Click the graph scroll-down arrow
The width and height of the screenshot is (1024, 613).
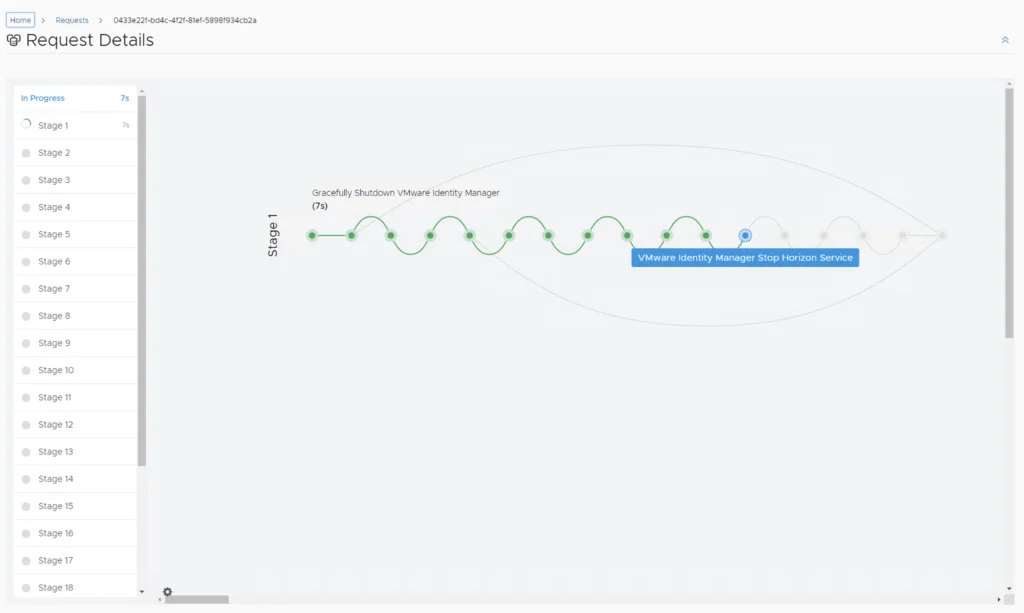[1009, 588]
